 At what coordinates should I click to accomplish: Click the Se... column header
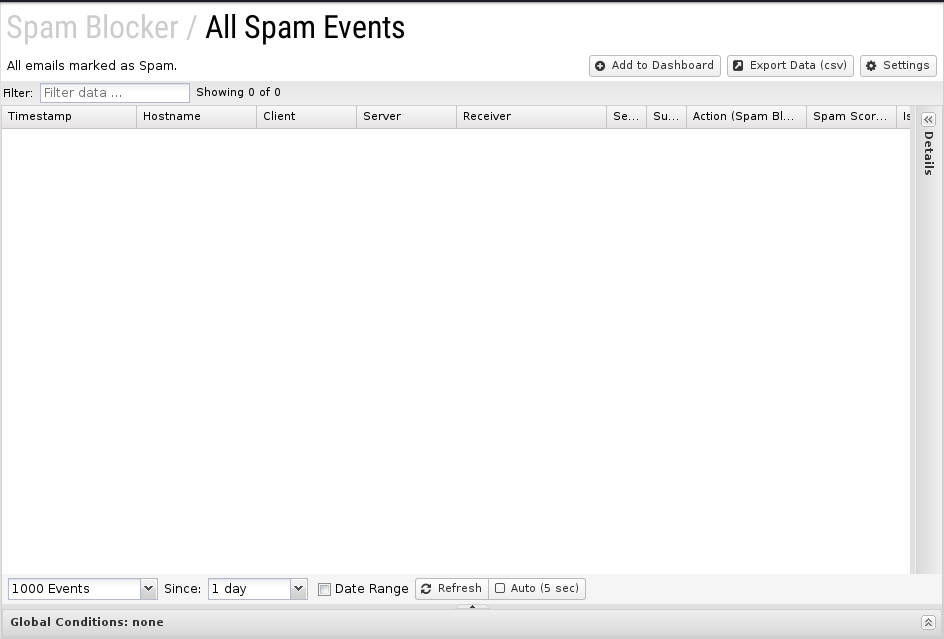(x=627, y=117)
